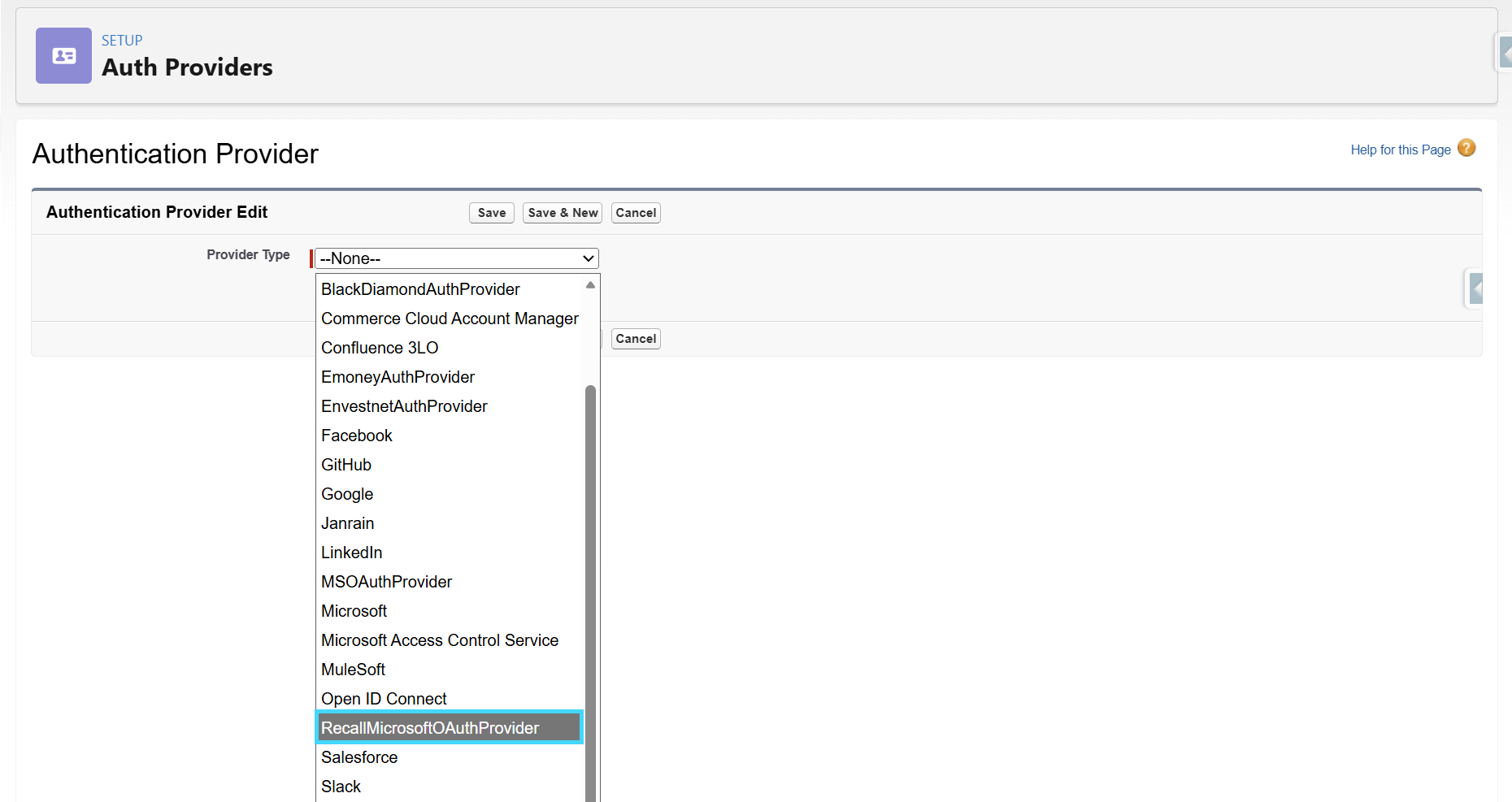Select BlackDiamondAuthProvider from the provider list

(450, 289)
